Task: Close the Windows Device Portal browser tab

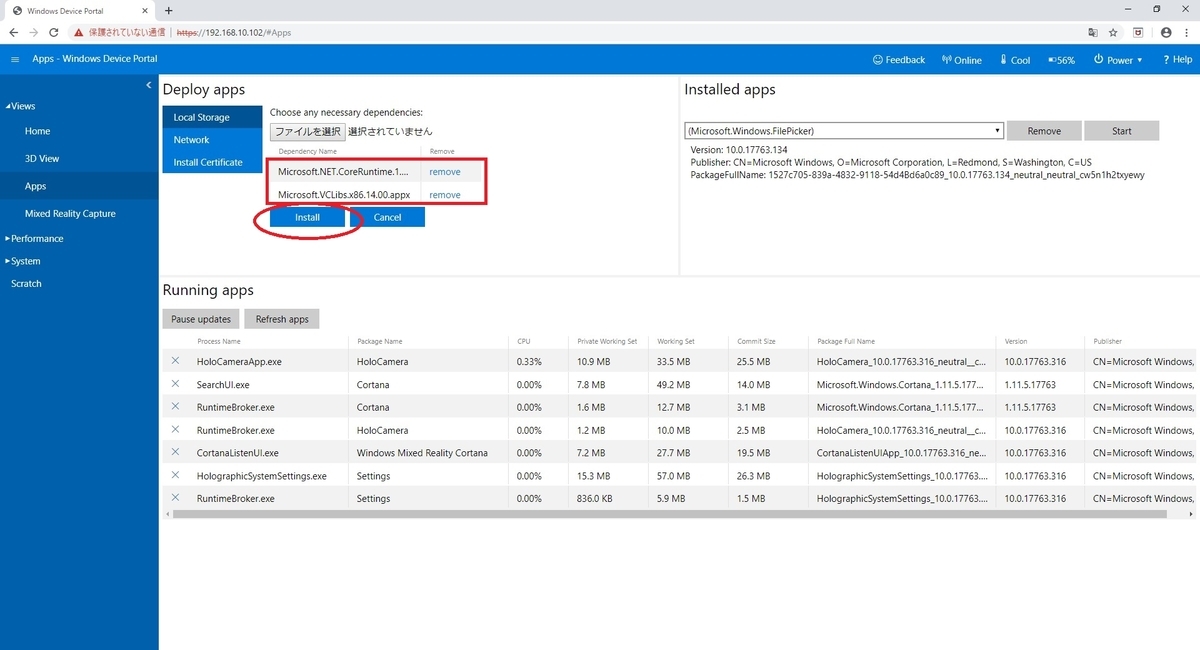Action: (144, 10)
